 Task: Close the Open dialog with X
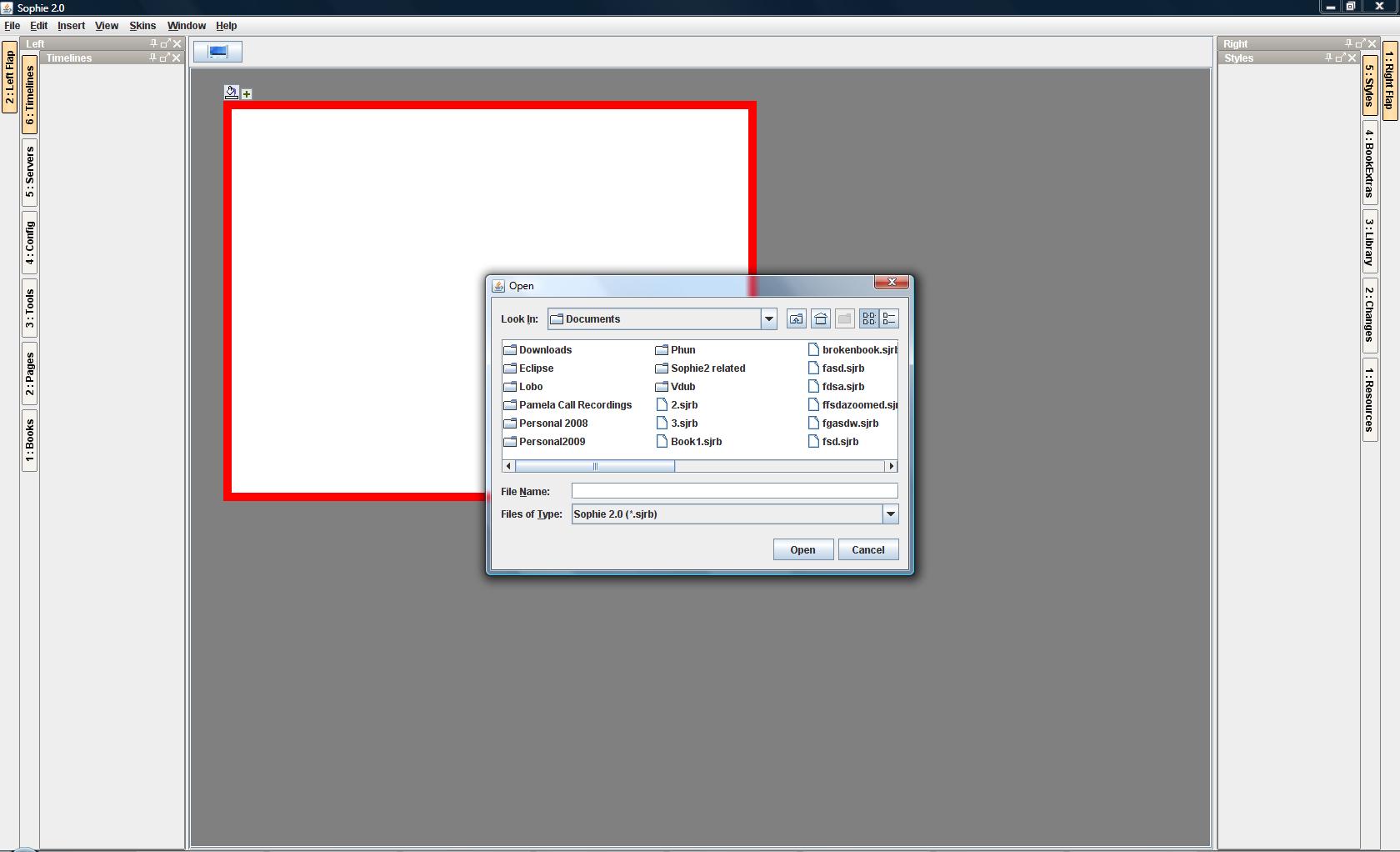[892, 283]
